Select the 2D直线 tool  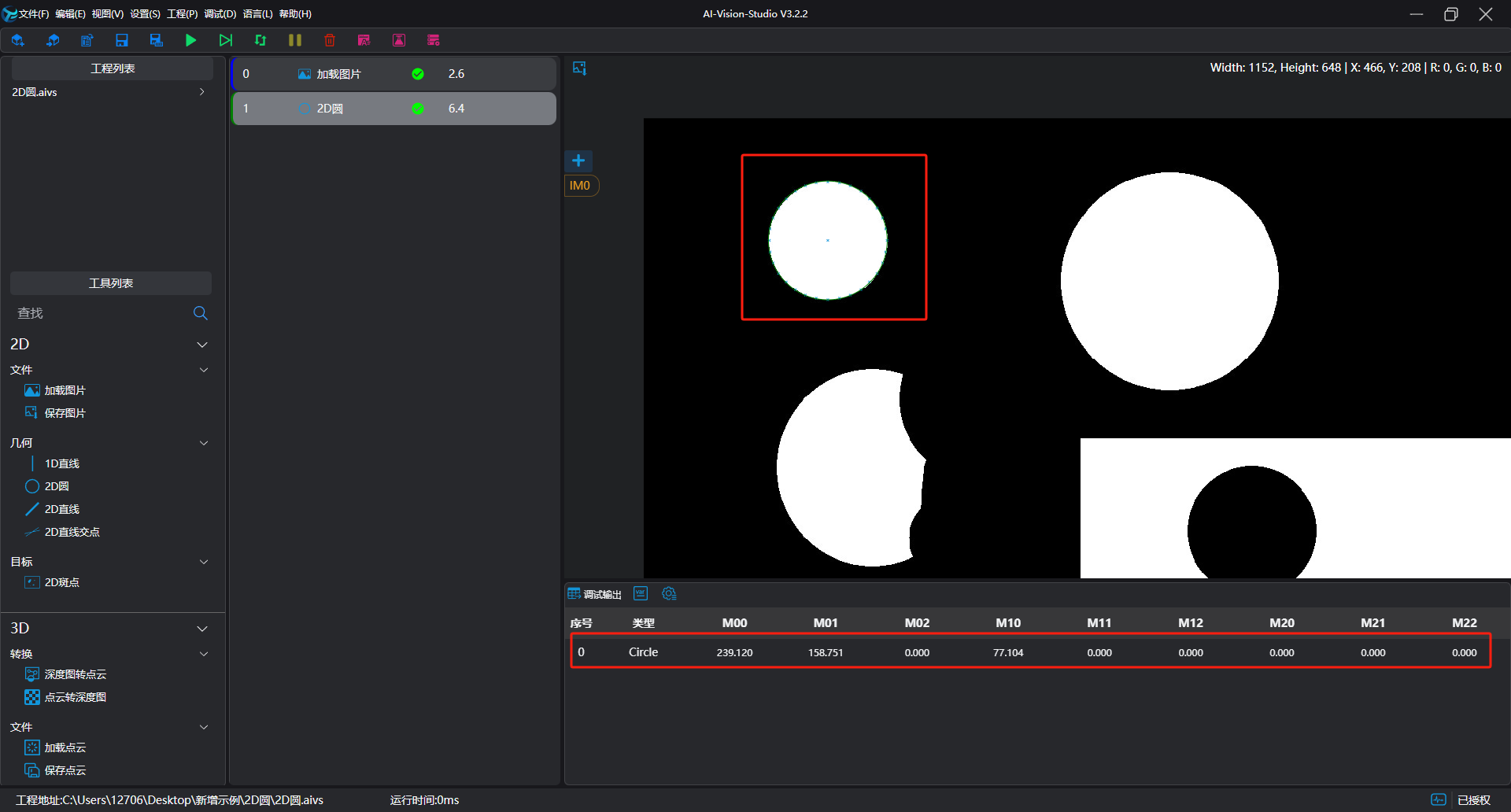52,509
